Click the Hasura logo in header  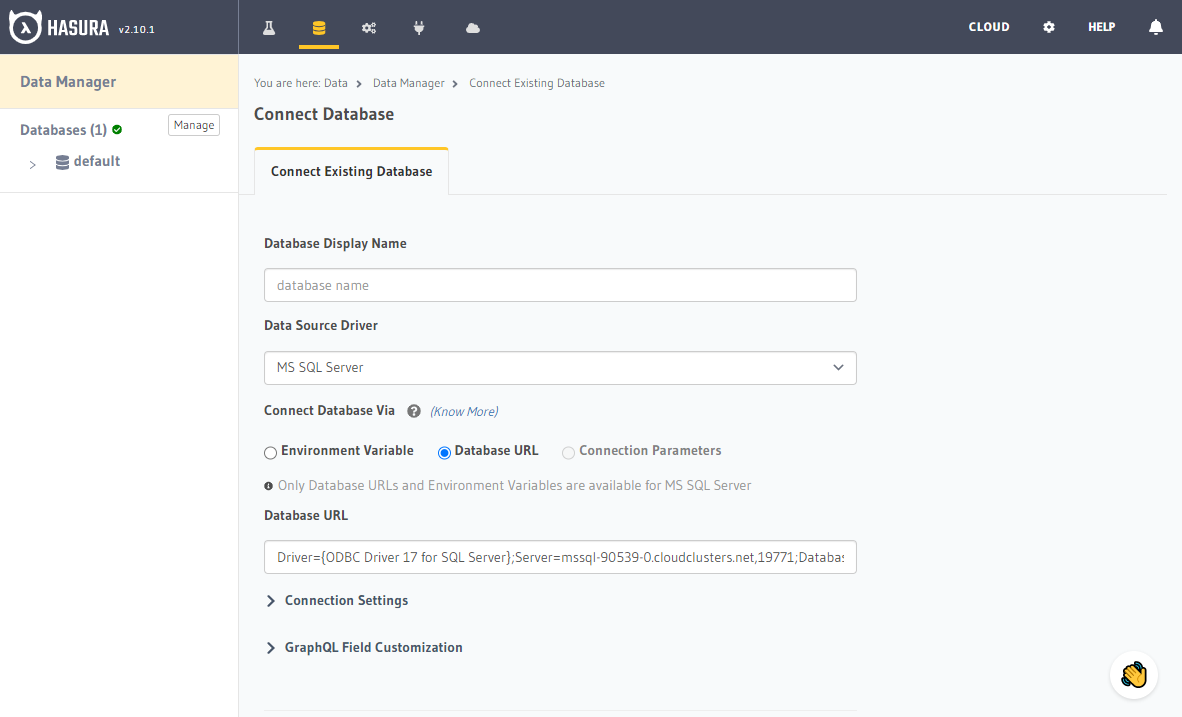[60, 28]
